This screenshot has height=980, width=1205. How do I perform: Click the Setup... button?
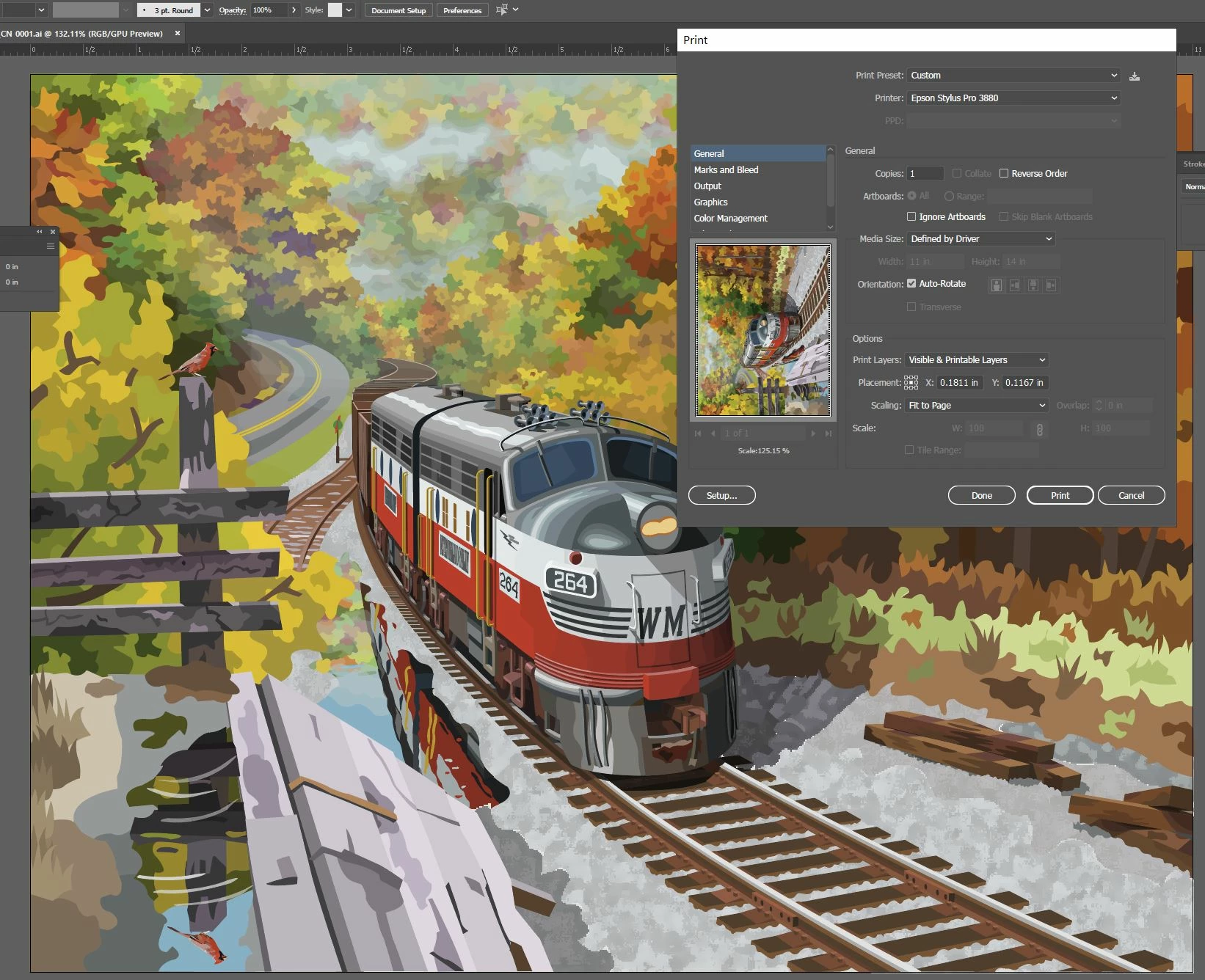[721, 495]
